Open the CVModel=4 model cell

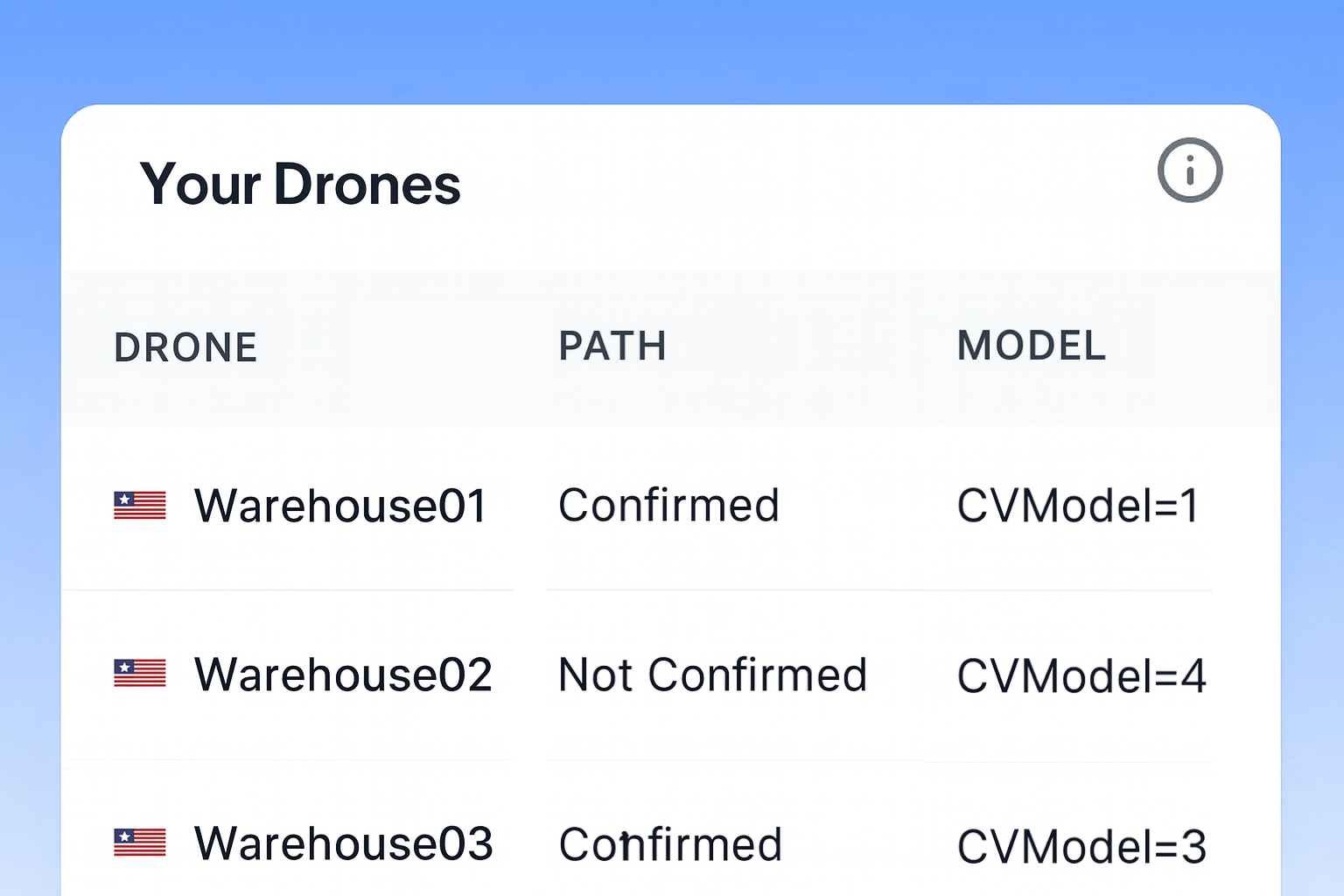(x=1081, y=675)
